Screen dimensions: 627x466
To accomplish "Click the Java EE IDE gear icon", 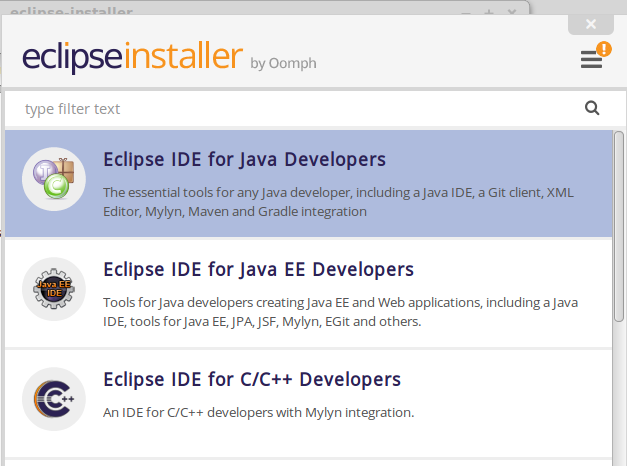I will pos(54,289).
